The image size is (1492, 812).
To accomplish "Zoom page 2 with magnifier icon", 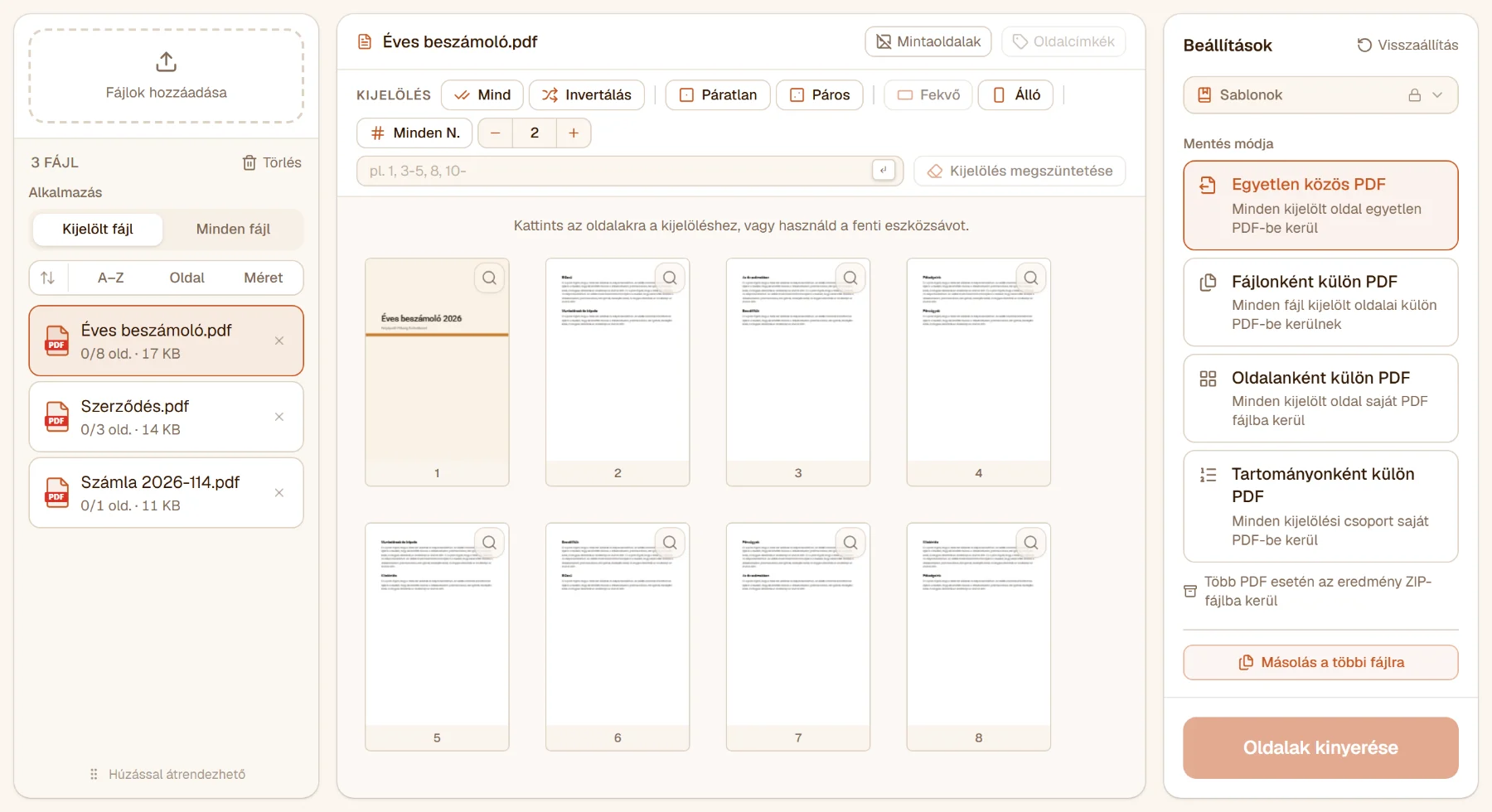I will [671, 278].
